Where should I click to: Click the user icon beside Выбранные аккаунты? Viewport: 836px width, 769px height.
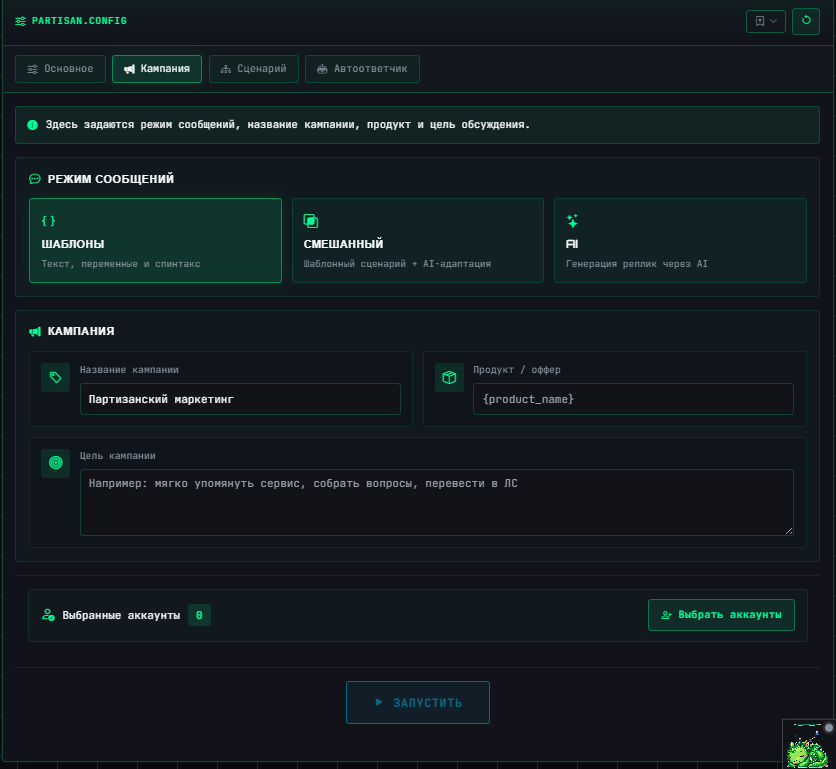[x=48, y=615]
